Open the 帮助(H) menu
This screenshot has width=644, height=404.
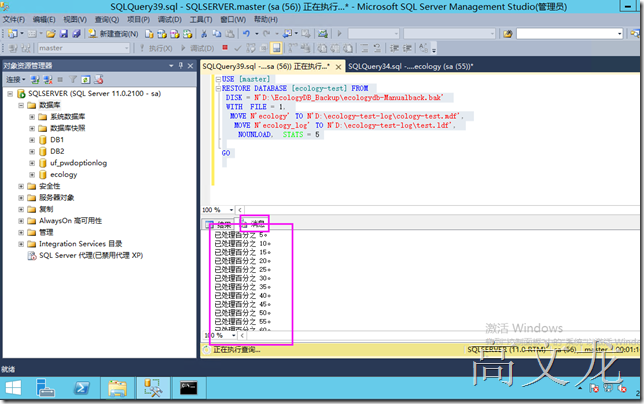click(266, 19)
